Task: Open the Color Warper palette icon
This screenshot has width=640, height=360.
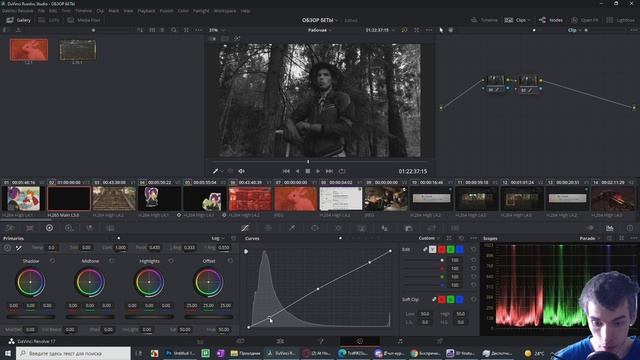Action: 268,228
